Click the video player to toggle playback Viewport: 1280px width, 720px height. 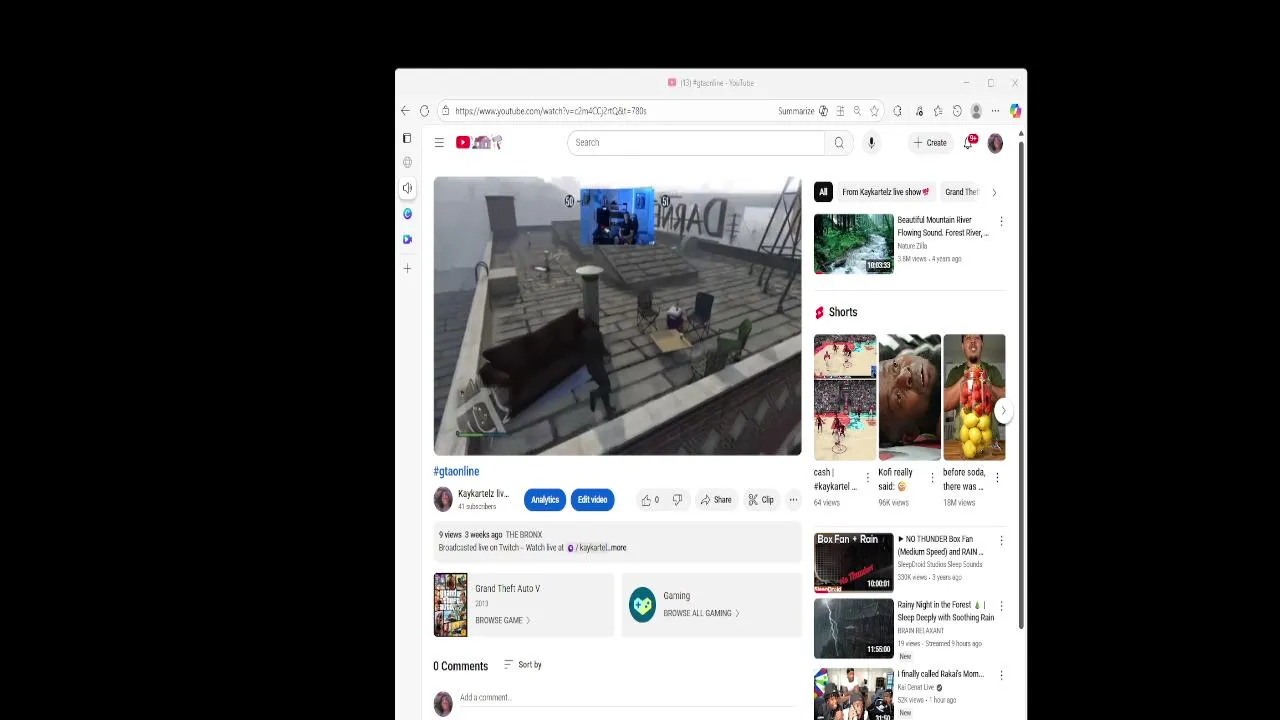617,316
